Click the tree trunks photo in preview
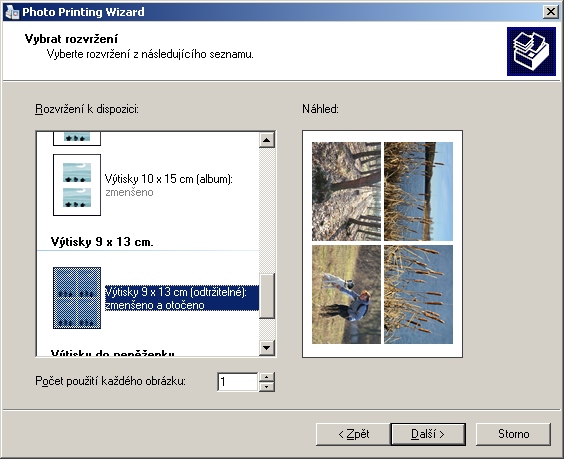This screenshot has width=564, height=459. click(x=346, y=191)
